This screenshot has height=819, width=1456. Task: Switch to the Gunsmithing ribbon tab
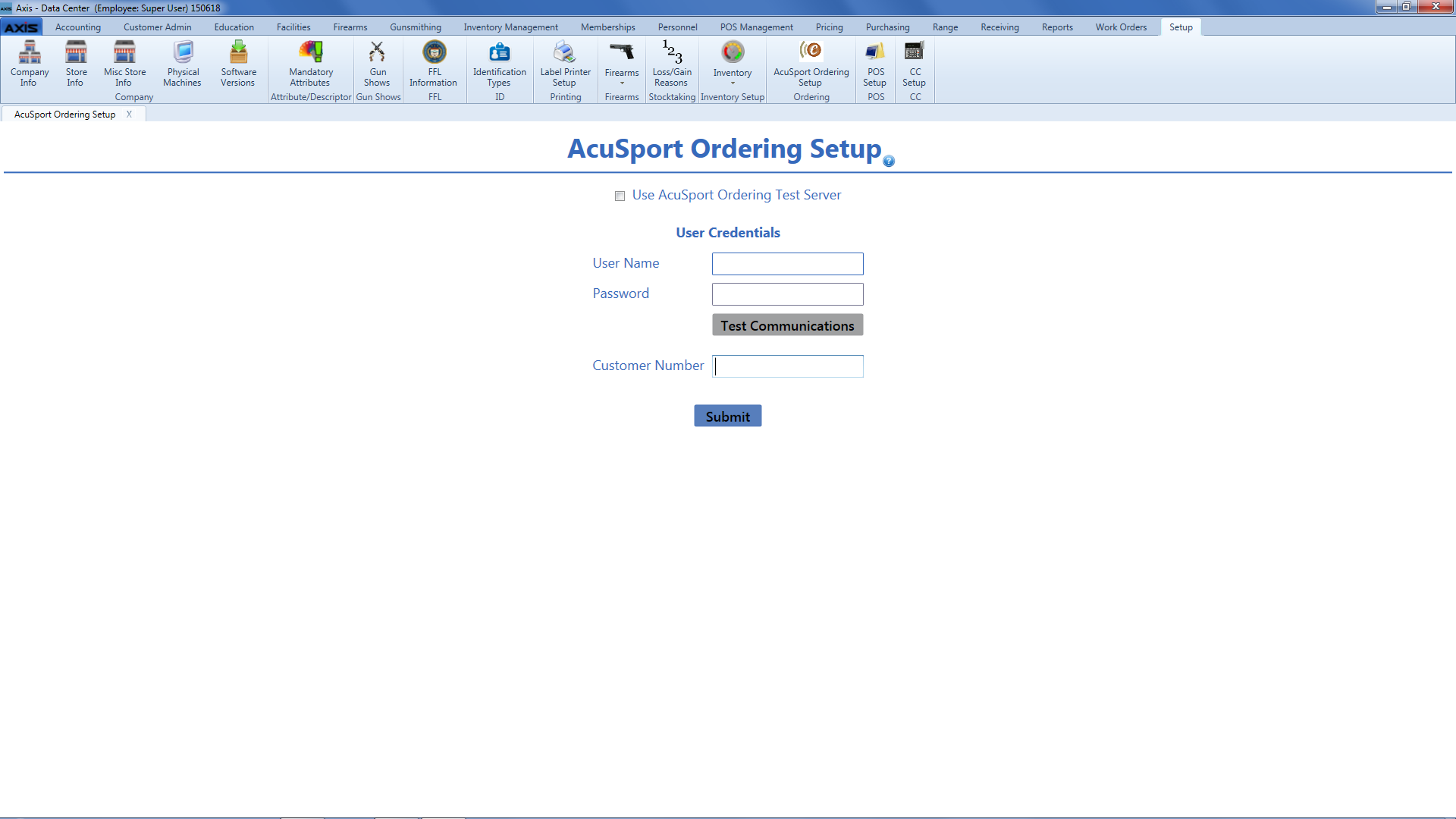click(x=415, y=27)
